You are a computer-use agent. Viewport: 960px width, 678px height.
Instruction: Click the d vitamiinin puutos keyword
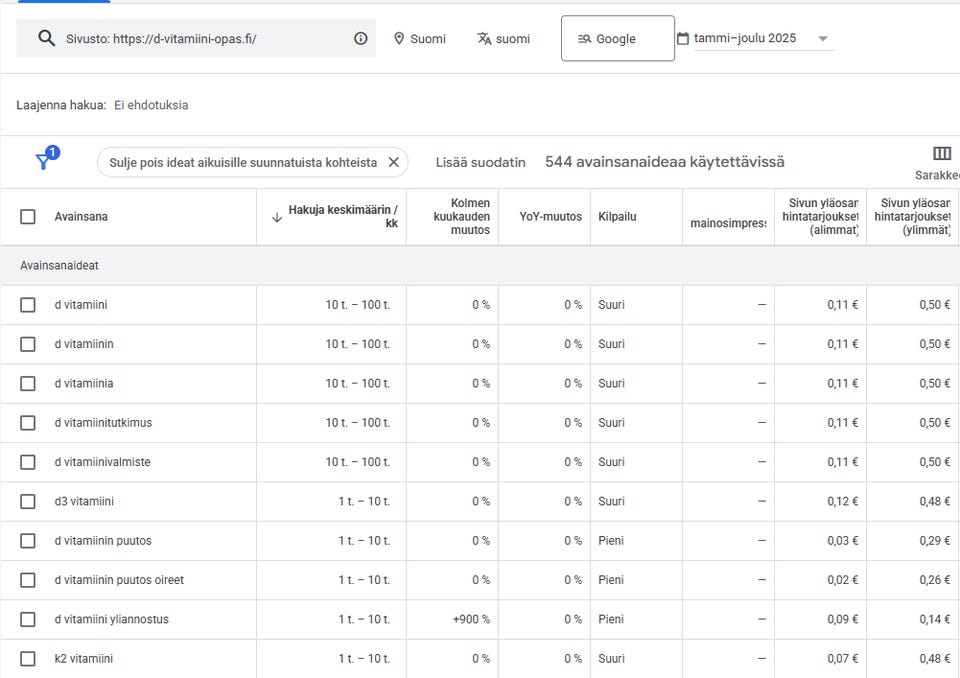(103, 540)
